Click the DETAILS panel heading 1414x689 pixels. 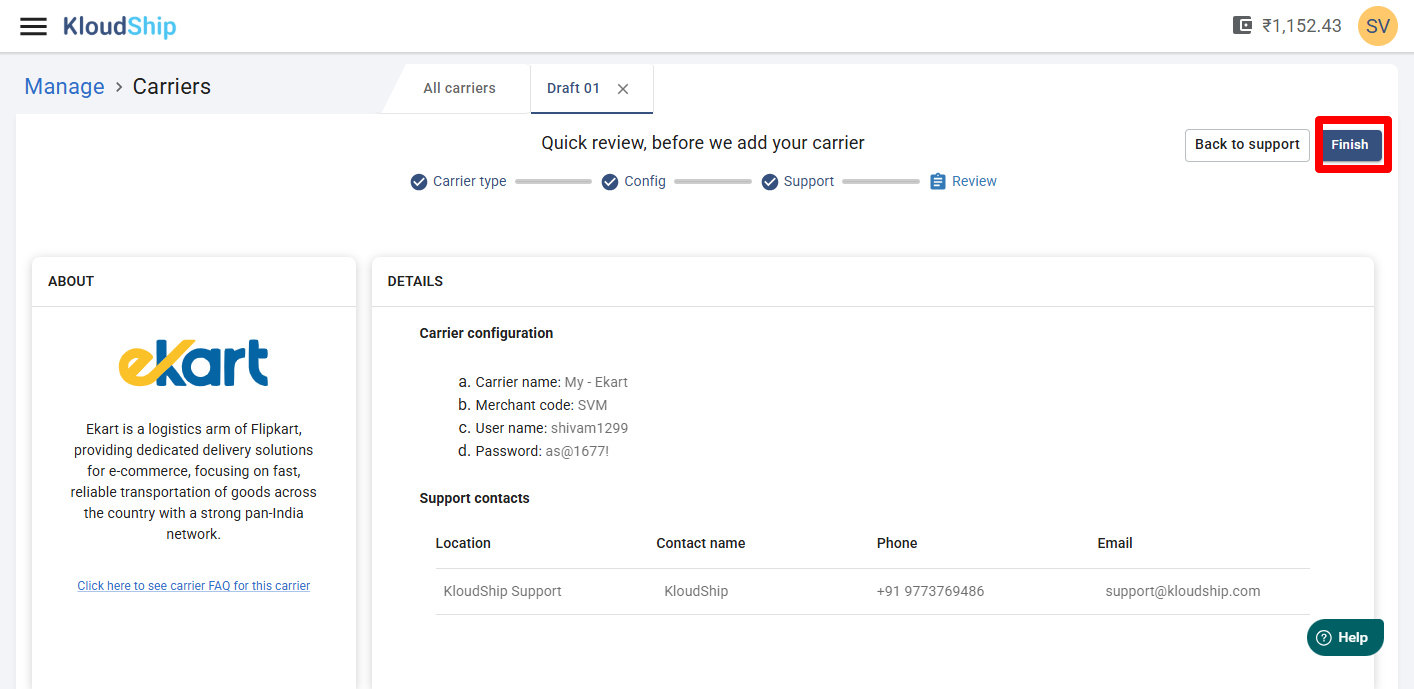coord(415,281)
